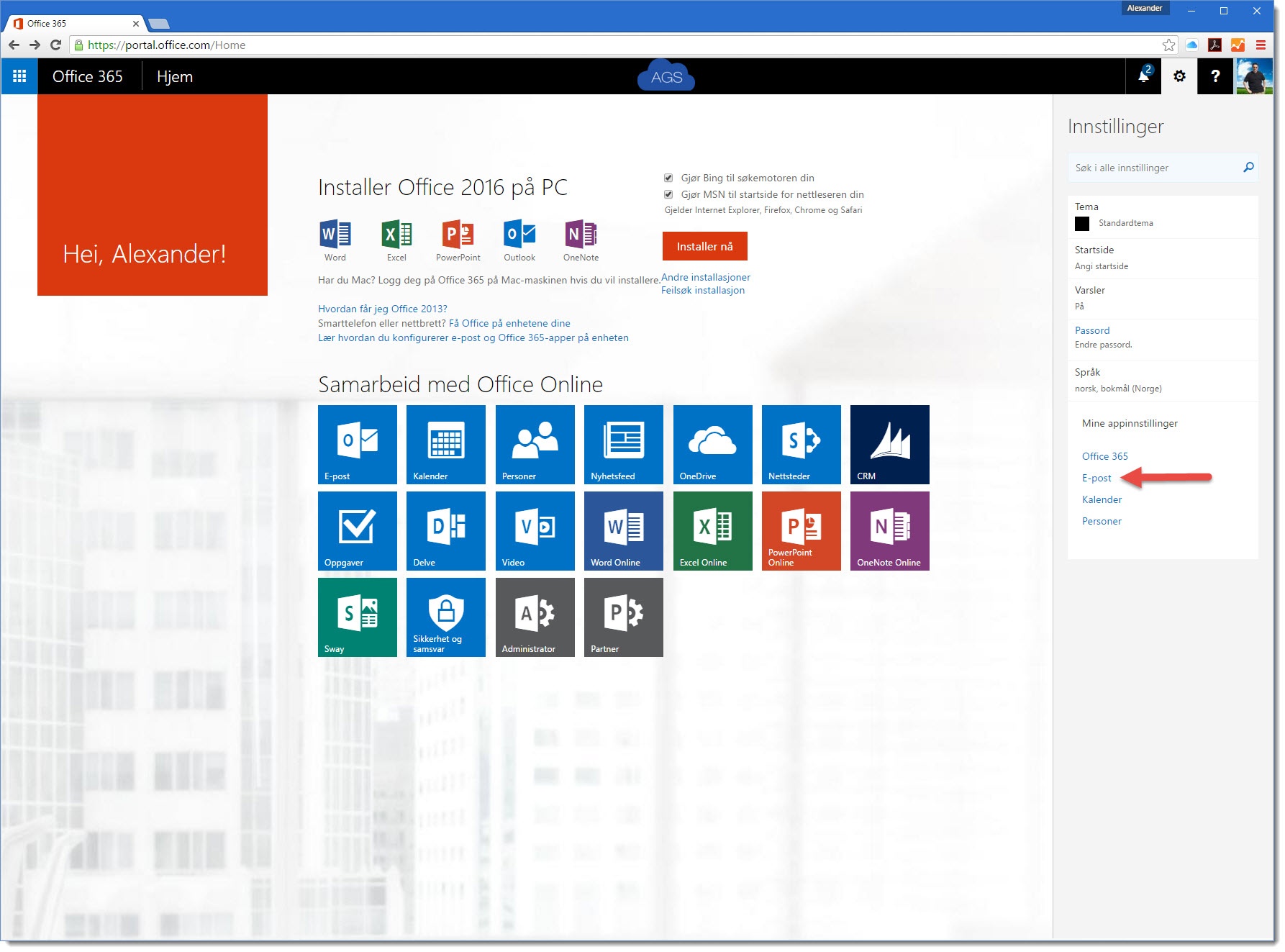The width and height of the screenshot is (1285, 952).
Task: Open the Nyhetsfeed tile
Action: click(x=624, y=445)
